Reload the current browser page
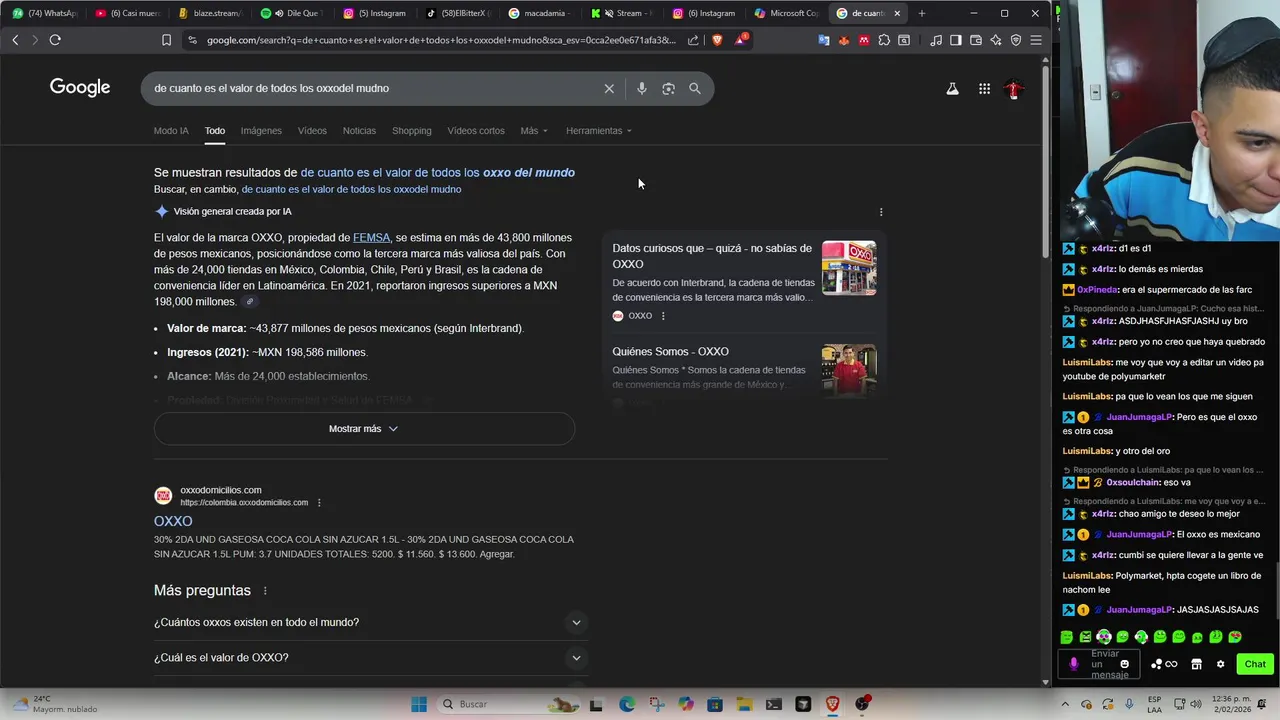 [x=55, y=40]
